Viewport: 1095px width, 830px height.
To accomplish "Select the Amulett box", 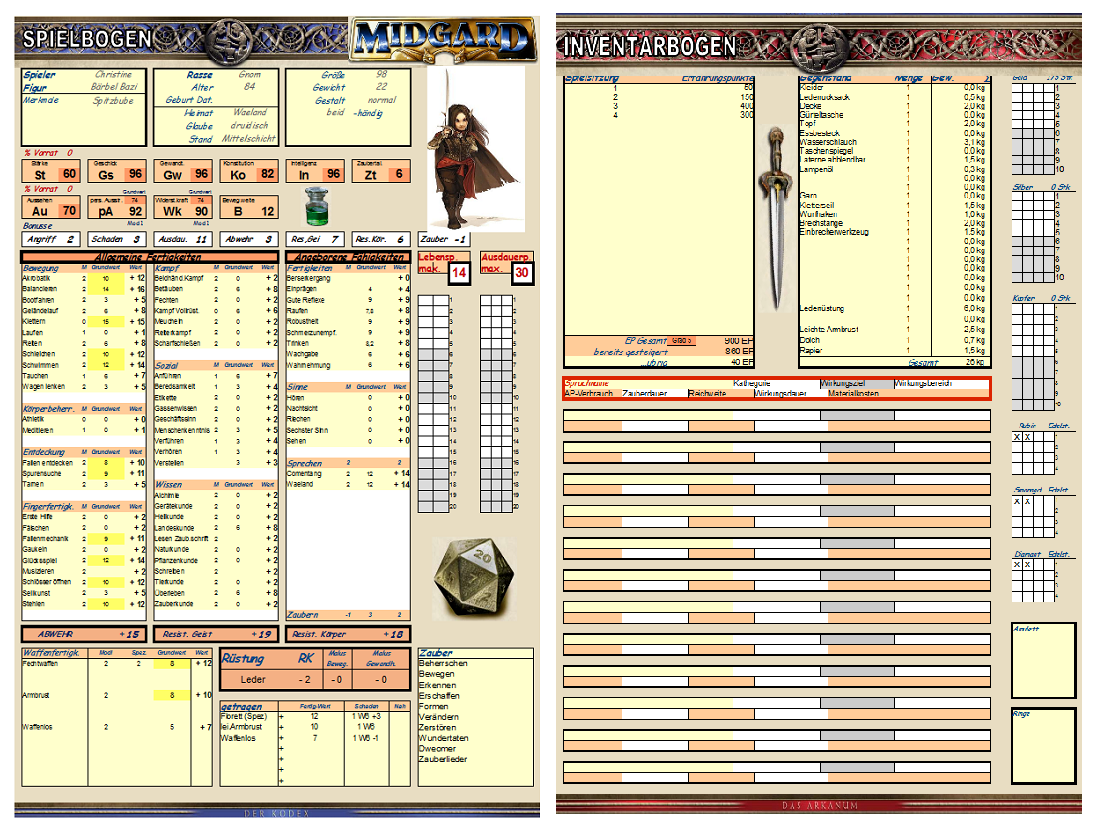I will click(1043, 660).
